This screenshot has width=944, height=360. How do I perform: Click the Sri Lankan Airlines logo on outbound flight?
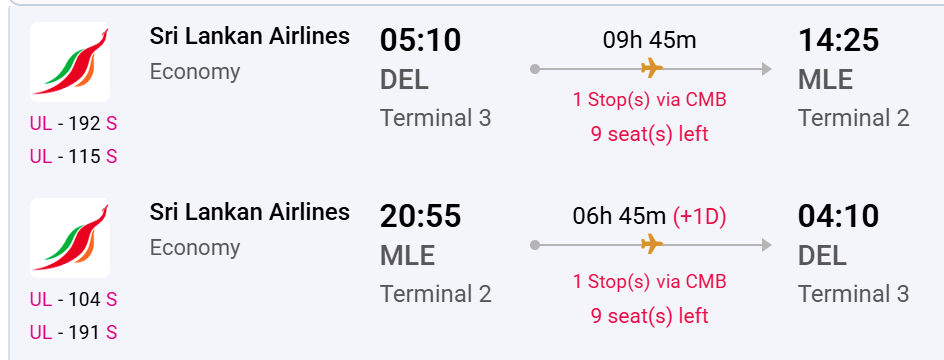coord(70,62)
